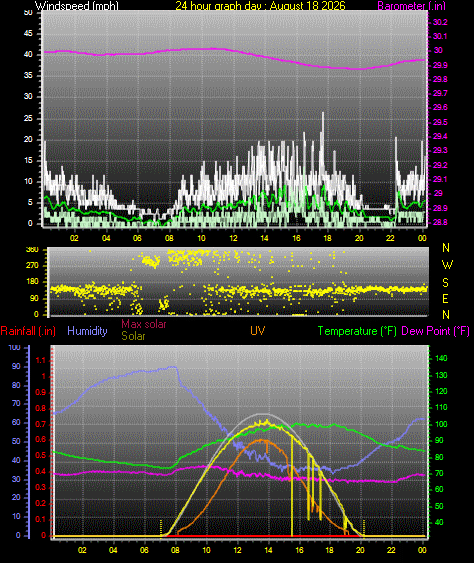The height and width of the screenshot is (563, 474).
Task: Click the 29.5 barometer scale value
Action: (440, 122)
